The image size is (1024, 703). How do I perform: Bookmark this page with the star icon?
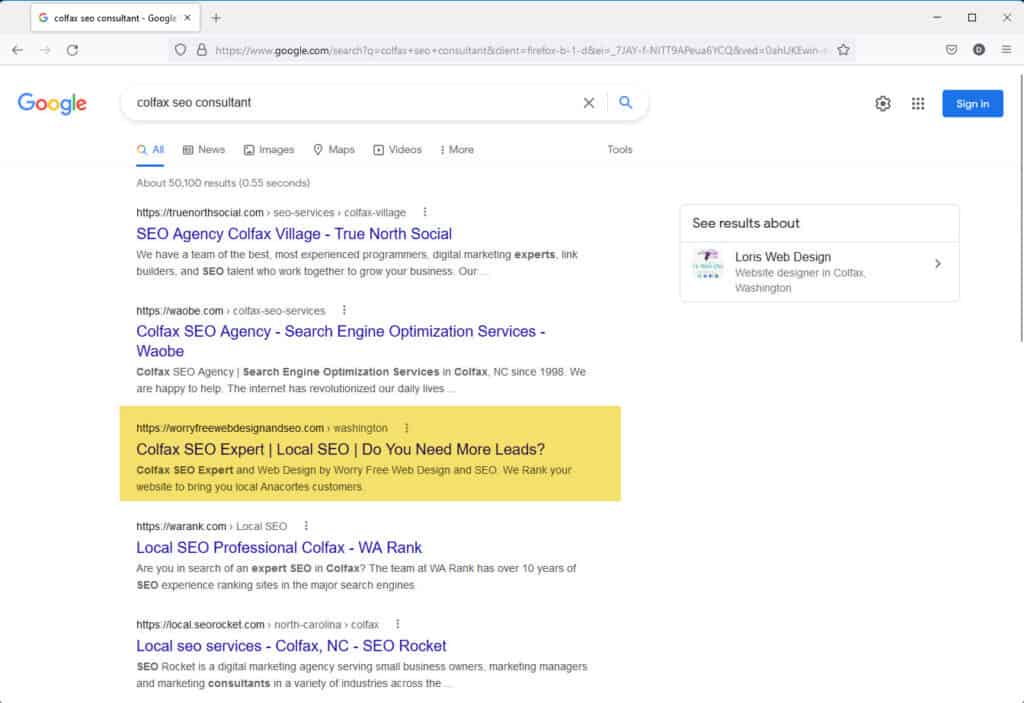(x=843, y=50)
